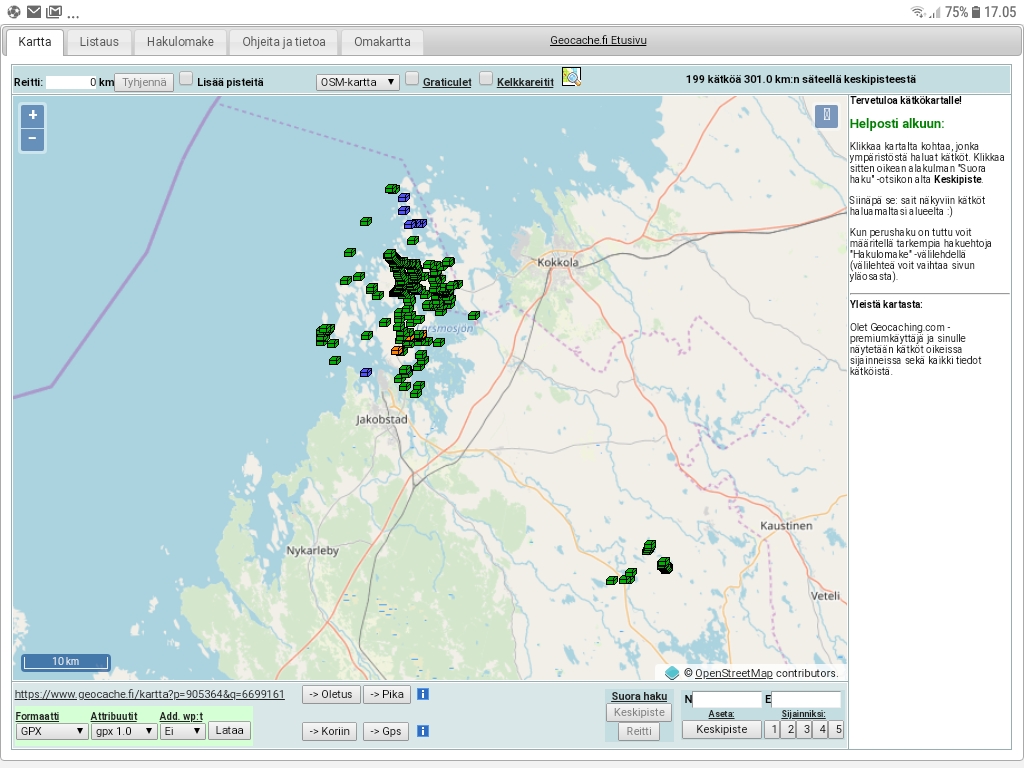1024x768 pixels.
Task: Follow the Geocache.fi Etusivu link
Action: tap(598, 41)
